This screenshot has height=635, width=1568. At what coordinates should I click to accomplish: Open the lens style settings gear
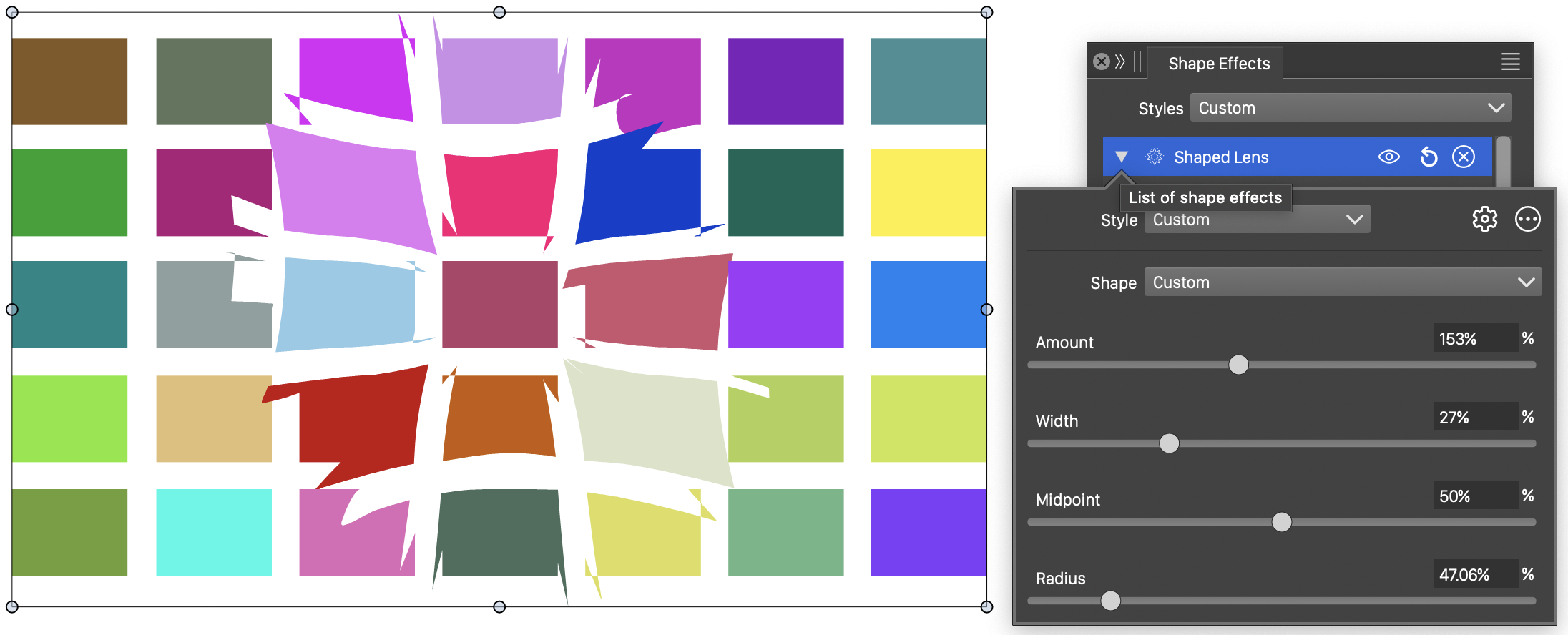[x=1484, y=220]
